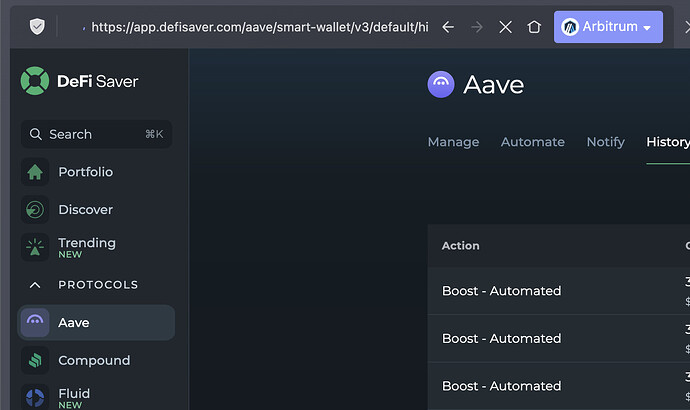Viewport: 690px width, 410px height.
Task: Switch to the Notify tab
Action: click(x=606, y=142)
